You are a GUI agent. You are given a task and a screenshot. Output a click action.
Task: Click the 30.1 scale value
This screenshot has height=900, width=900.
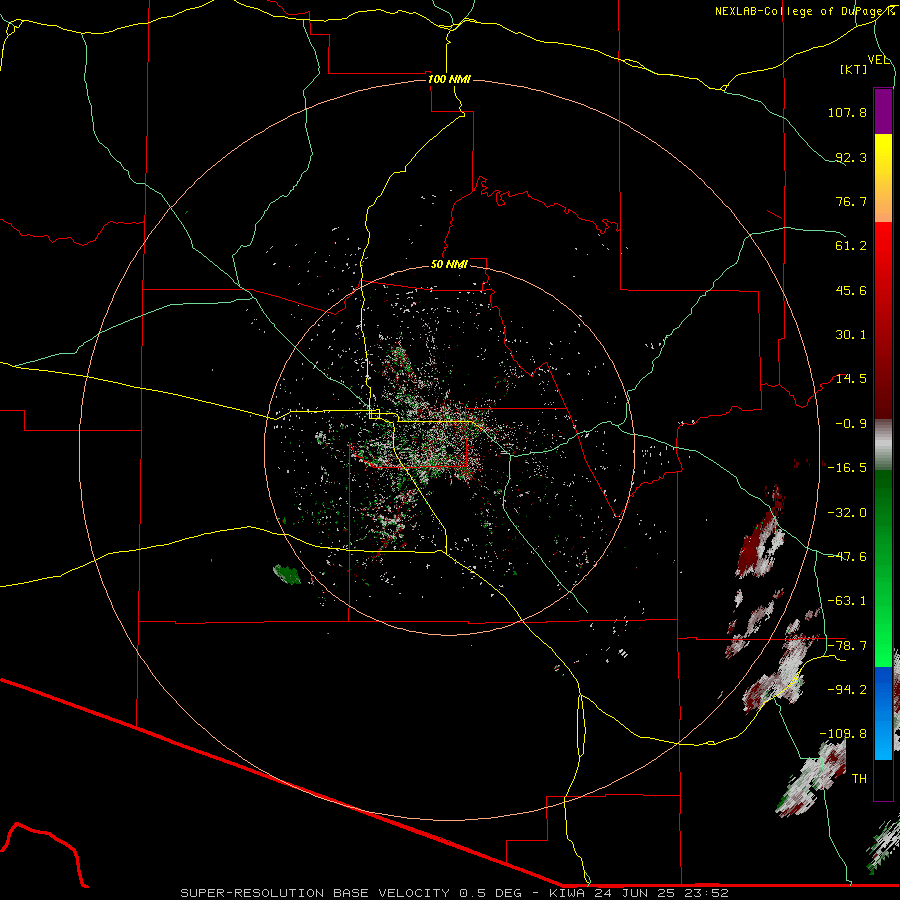tap(851, 335)
